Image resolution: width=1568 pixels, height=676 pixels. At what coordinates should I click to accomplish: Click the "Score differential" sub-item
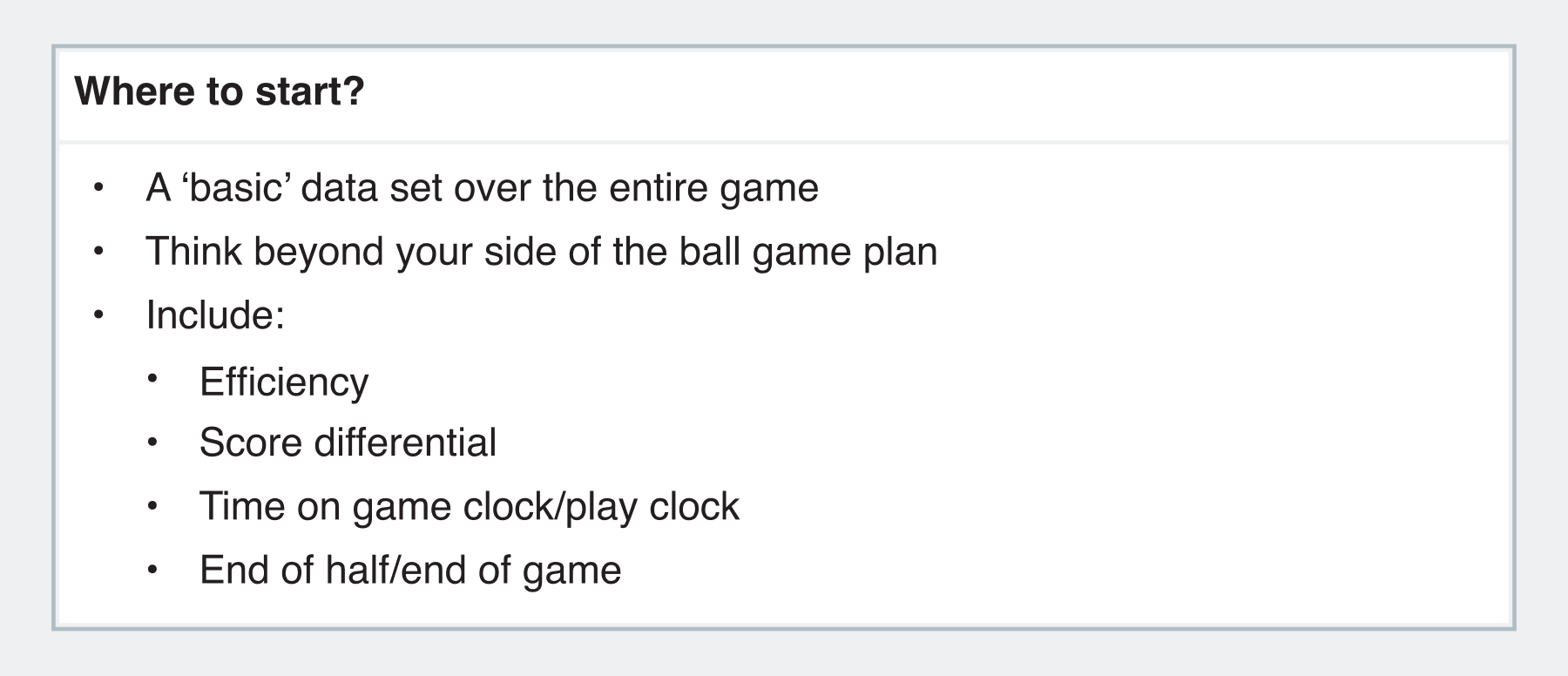[348, 443]
